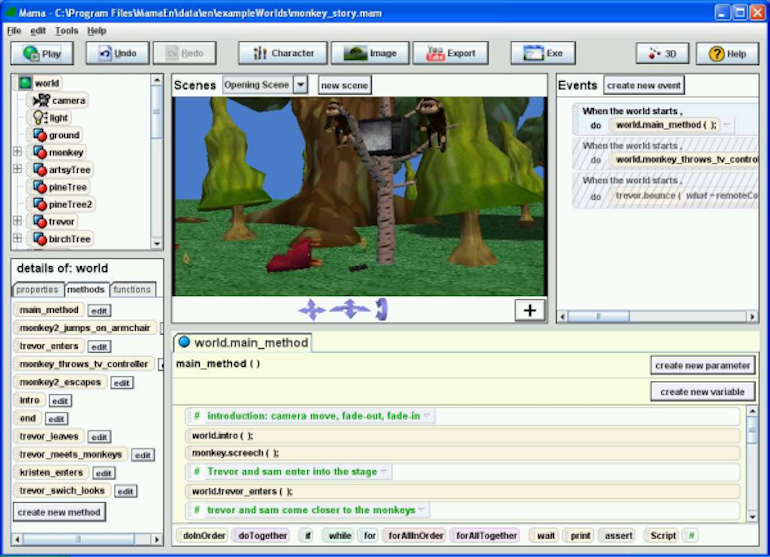Click create new method button
The image size is (770, 557).
pos(59,512)
